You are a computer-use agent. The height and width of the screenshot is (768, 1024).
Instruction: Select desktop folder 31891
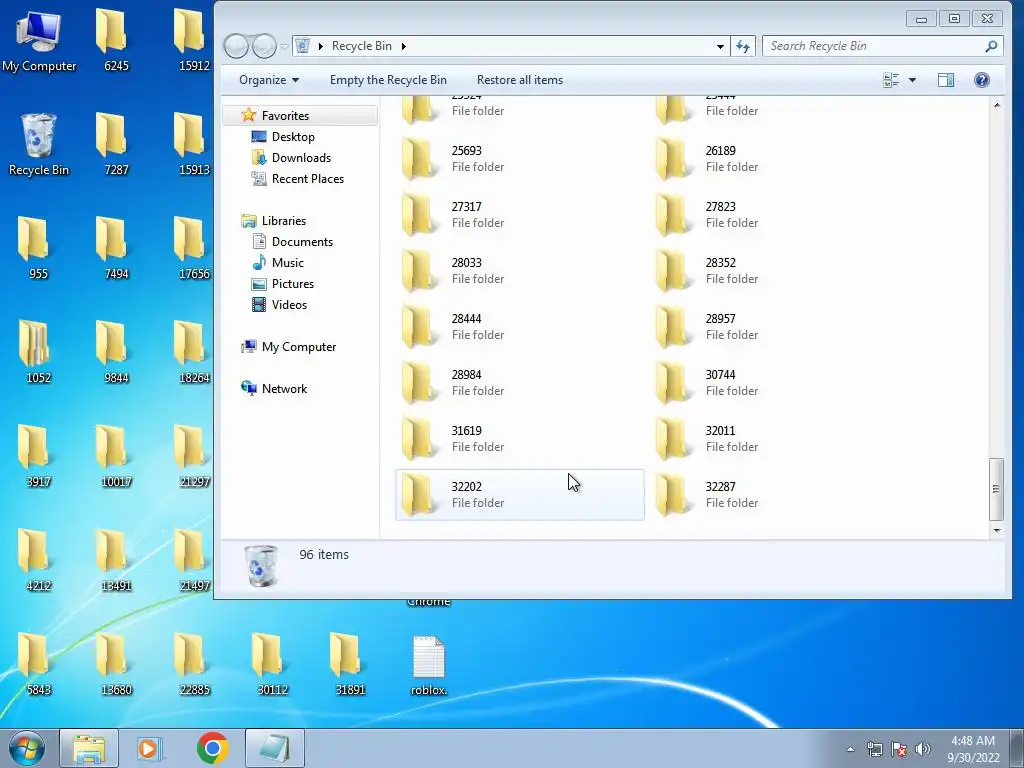tap(349, 664)
